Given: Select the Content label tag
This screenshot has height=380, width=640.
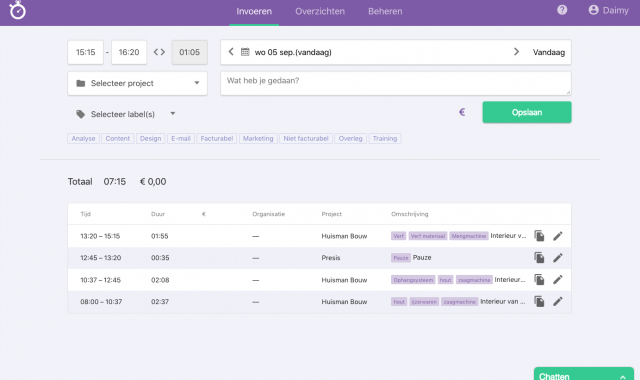Looking at the screenshot, I should pos(118,138).
